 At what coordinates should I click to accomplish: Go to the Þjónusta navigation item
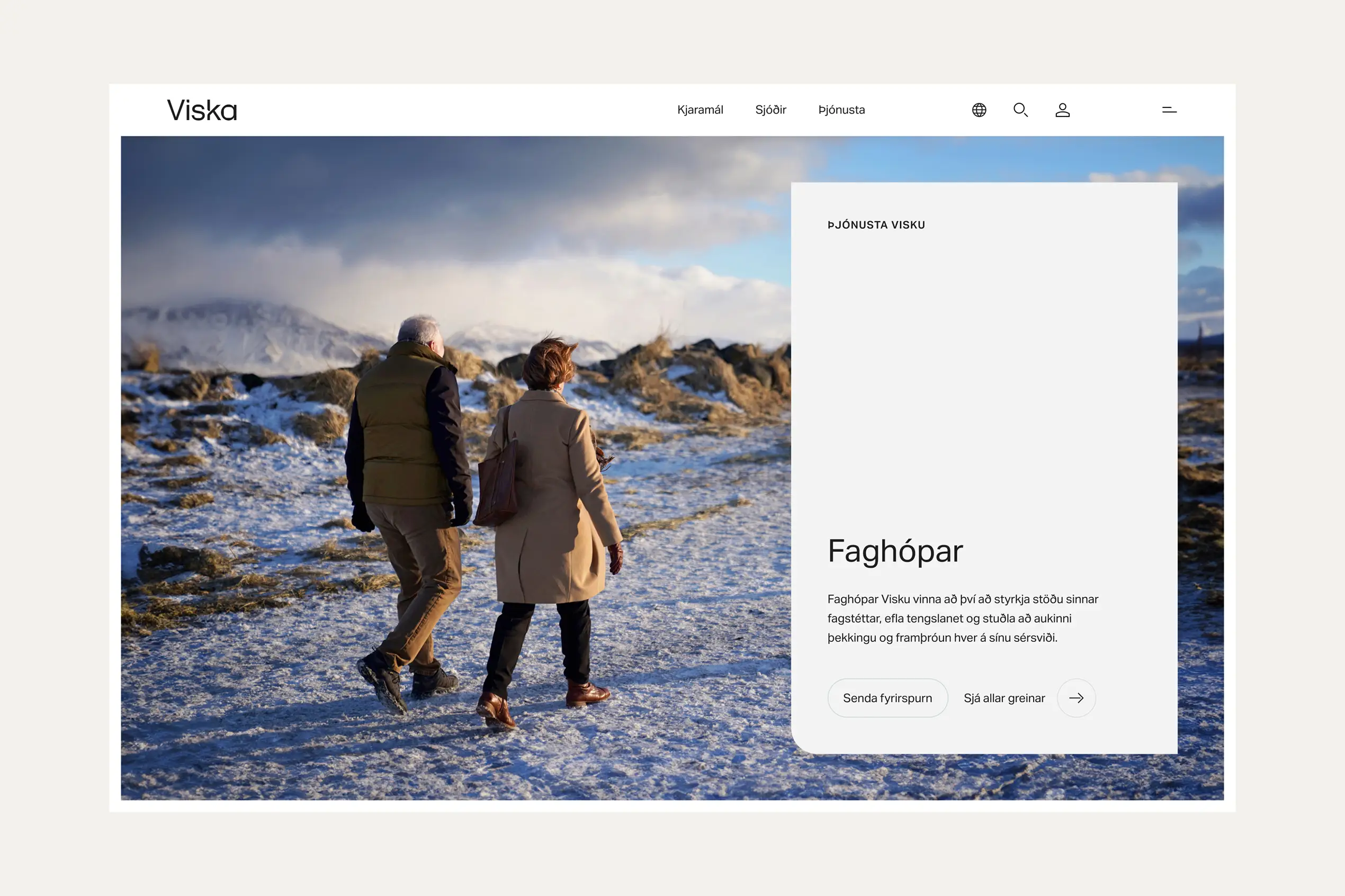(841, 110)
